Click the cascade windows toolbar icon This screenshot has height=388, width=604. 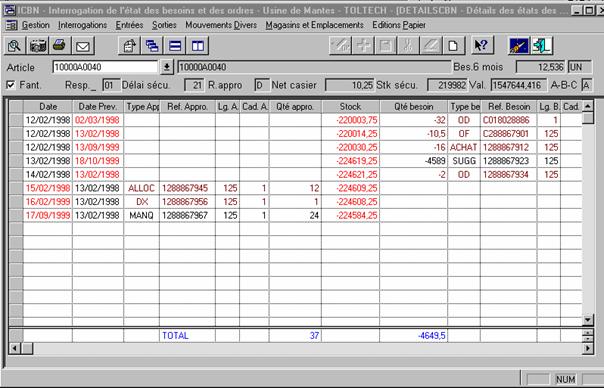pyautogui.click(x=152, y=46)
